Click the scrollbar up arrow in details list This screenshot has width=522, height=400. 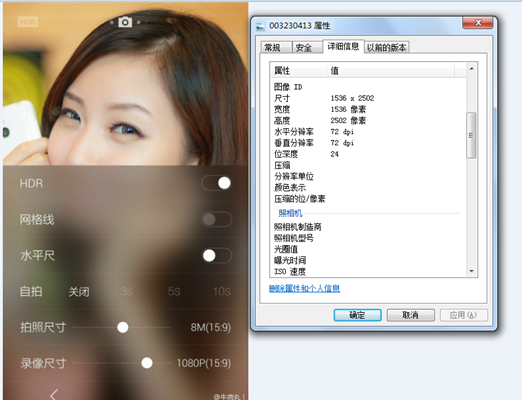tap(471, 69)
